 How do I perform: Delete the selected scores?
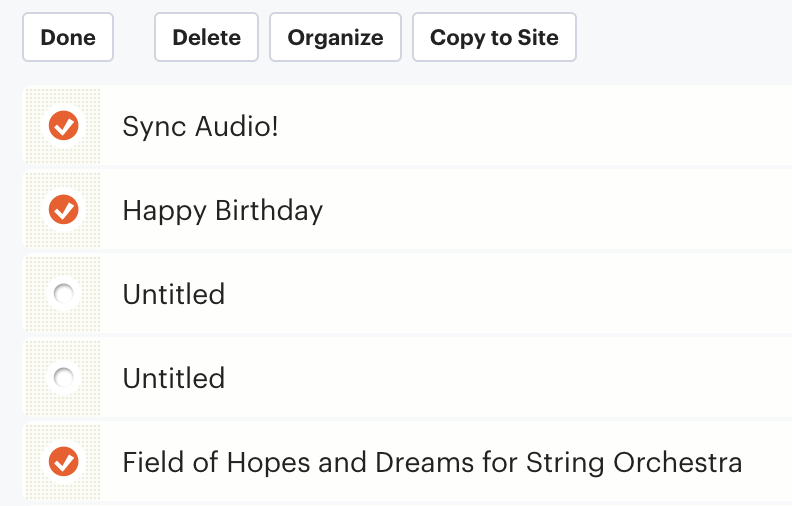[207, 37]
